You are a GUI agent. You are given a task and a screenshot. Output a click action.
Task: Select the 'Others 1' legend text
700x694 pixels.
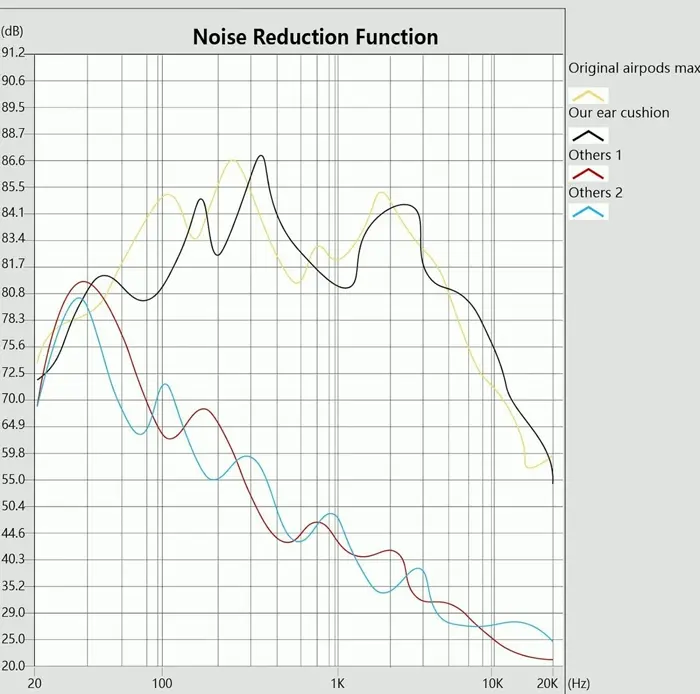click(595, 155)
